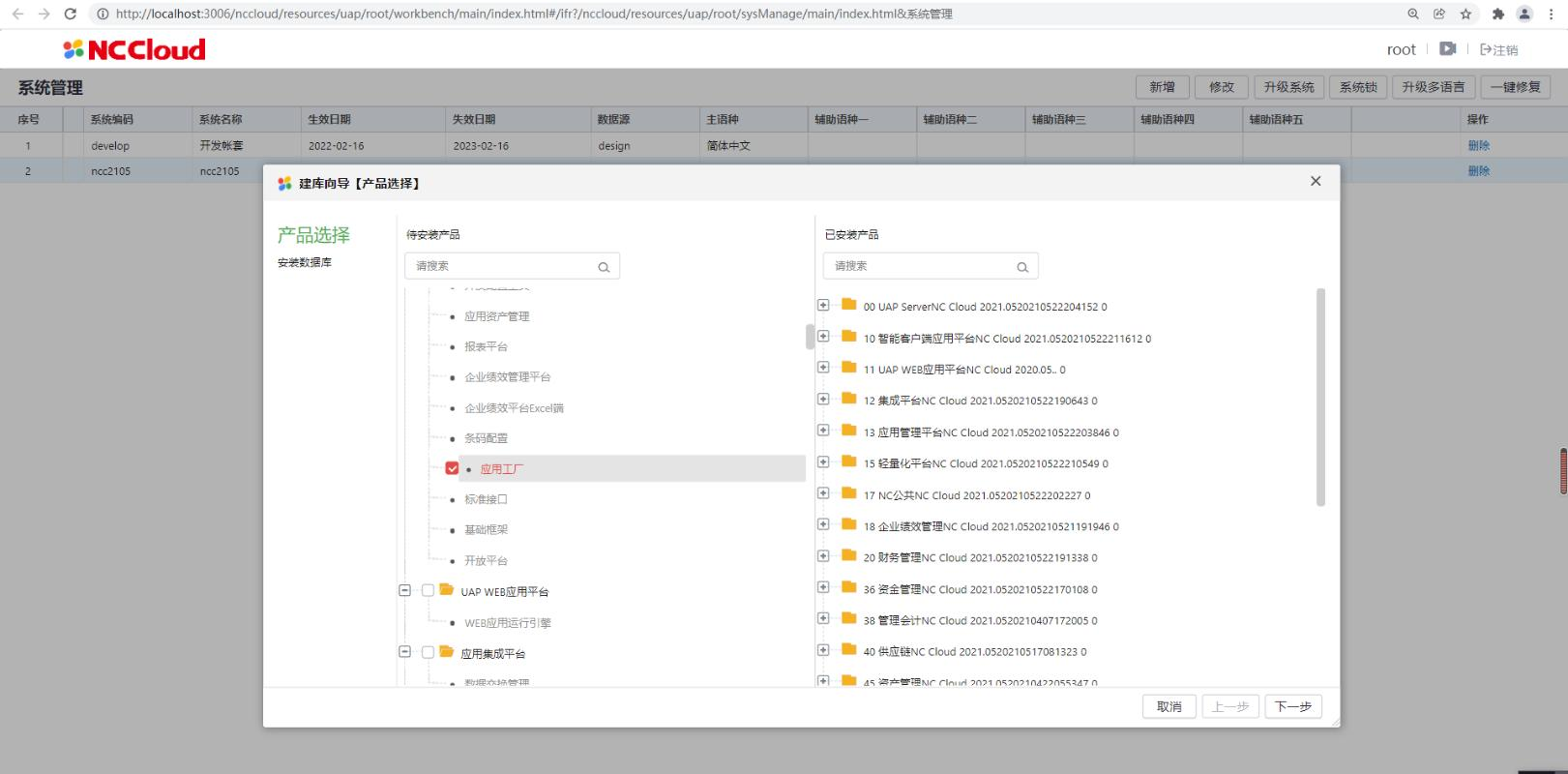The height and width of the screenshot is (774, 1568).
Task: Open the browser profile avatar icon
Action: click(x=1524, y=14)
